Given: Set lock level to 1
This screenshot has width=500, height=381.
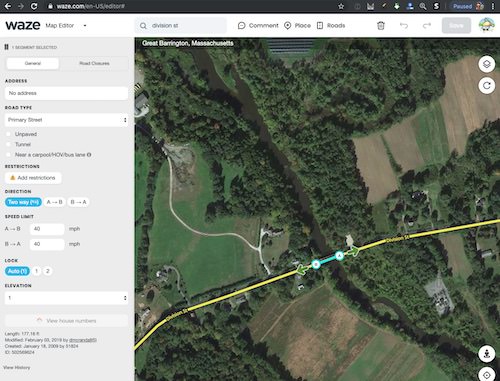Looking at the screenshot, I should point(37,271).
